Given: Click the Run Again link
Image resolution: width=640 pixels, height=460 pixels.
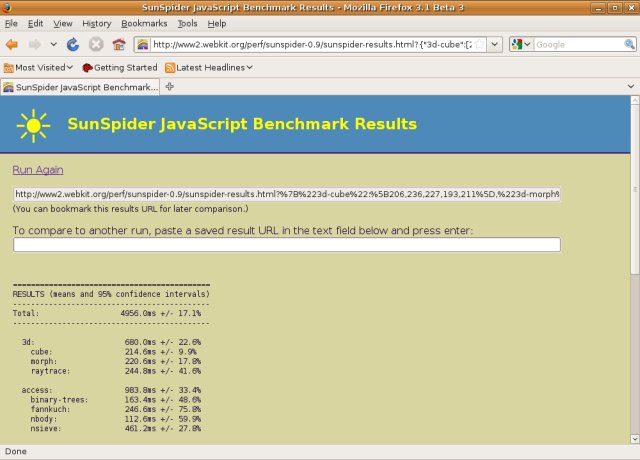Looking at the screenshot, I should pyautogui.click(x=38, y=170).
